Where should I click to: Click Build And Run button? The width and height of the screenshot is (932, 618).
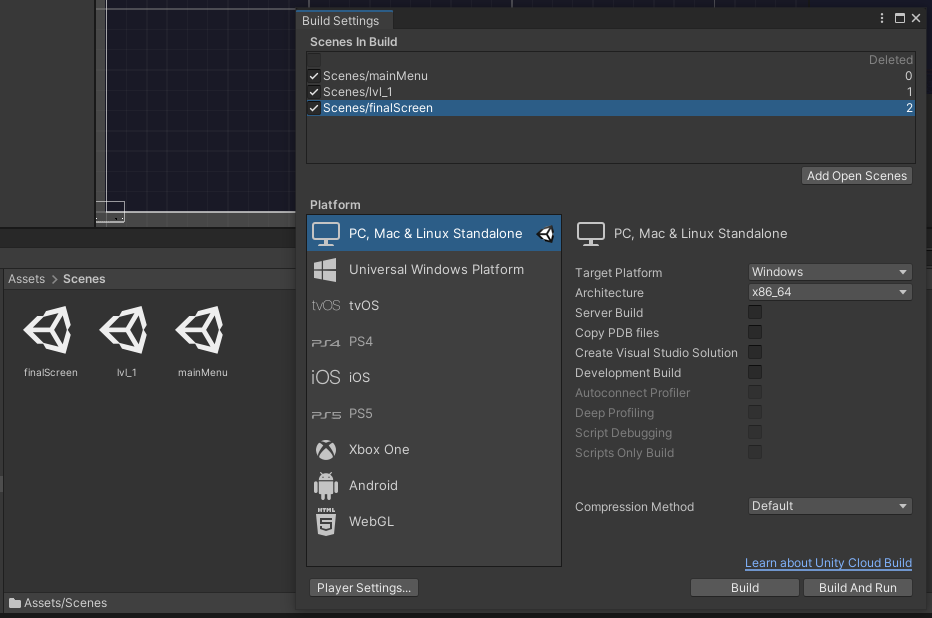point(858,588)
